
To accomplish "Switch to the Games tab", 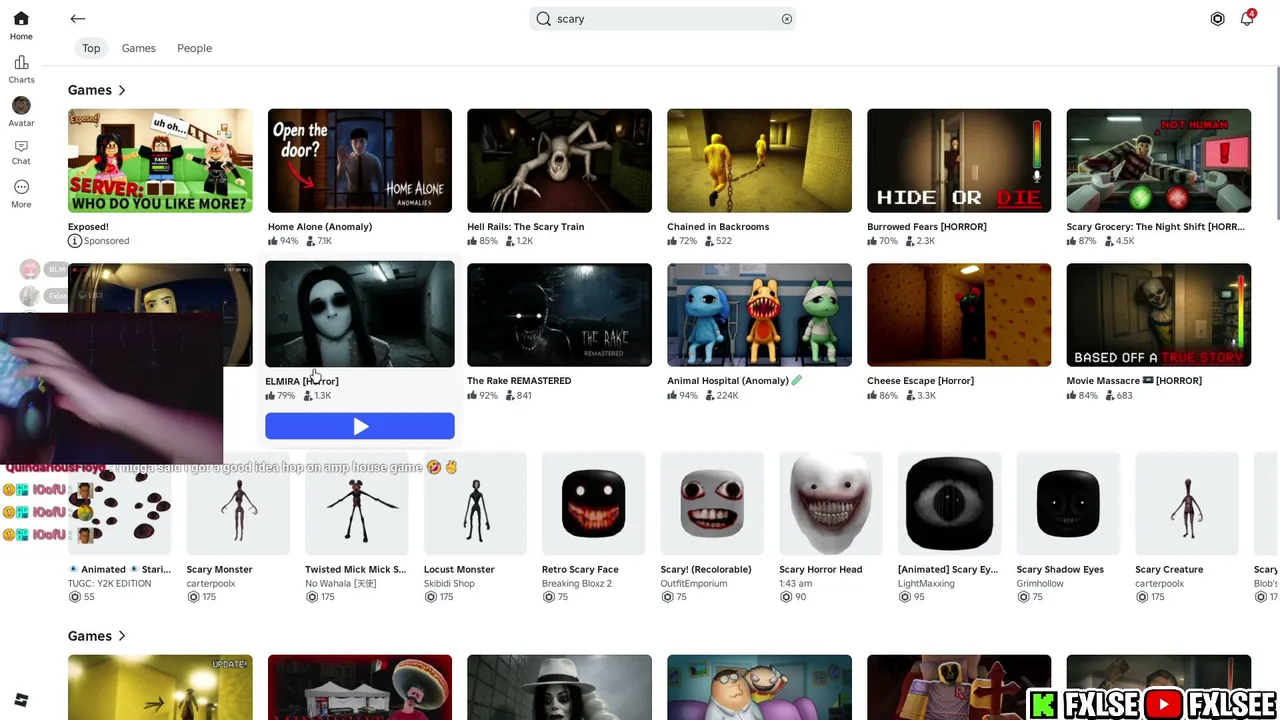I will [138, 48].
